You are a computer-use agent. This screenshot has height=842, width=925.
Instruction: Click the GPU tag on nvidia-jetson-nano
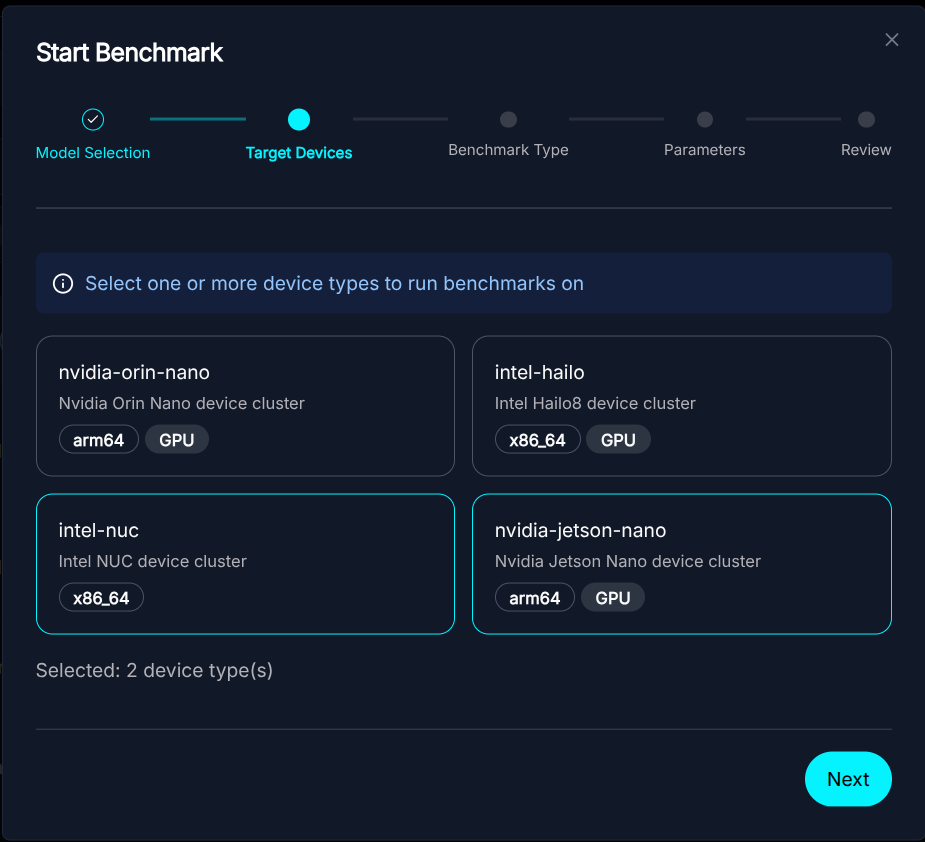point(613,598)
